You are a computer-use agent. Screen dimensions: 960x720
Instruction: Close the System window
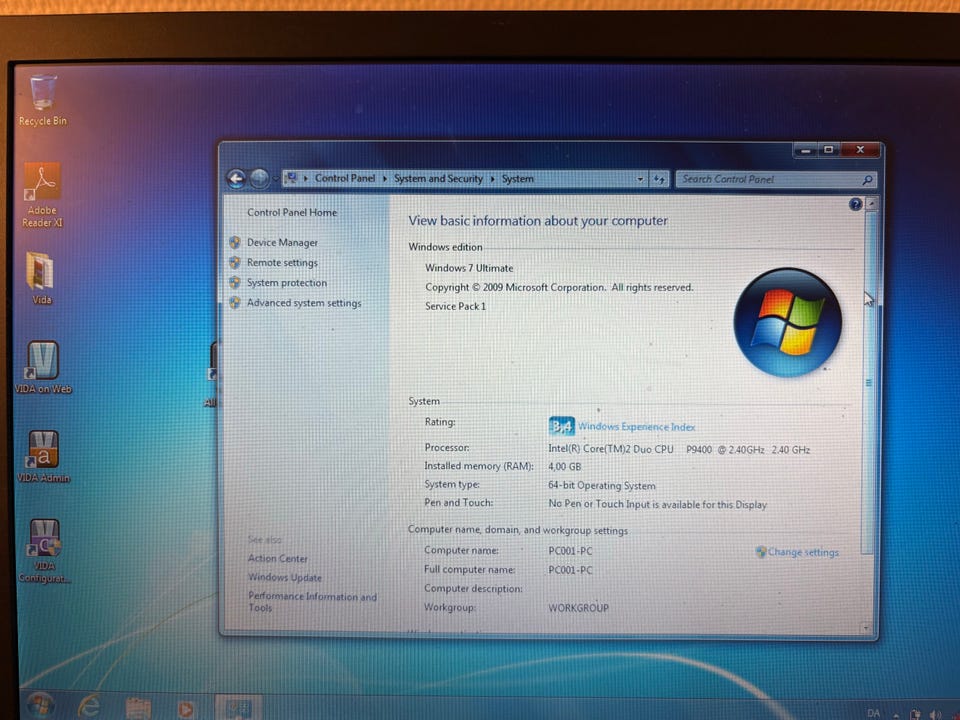click(860, 150)
